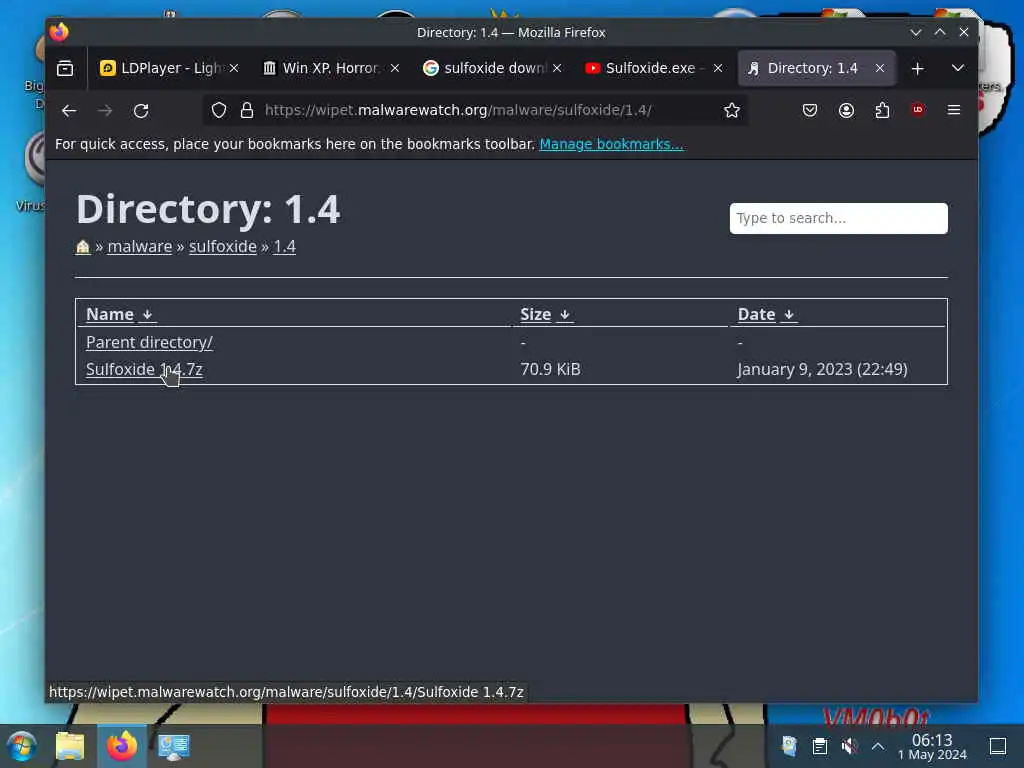The image size is (1024, 768).
Task: Save page to Pocket
Action: (x=810, y=110)
